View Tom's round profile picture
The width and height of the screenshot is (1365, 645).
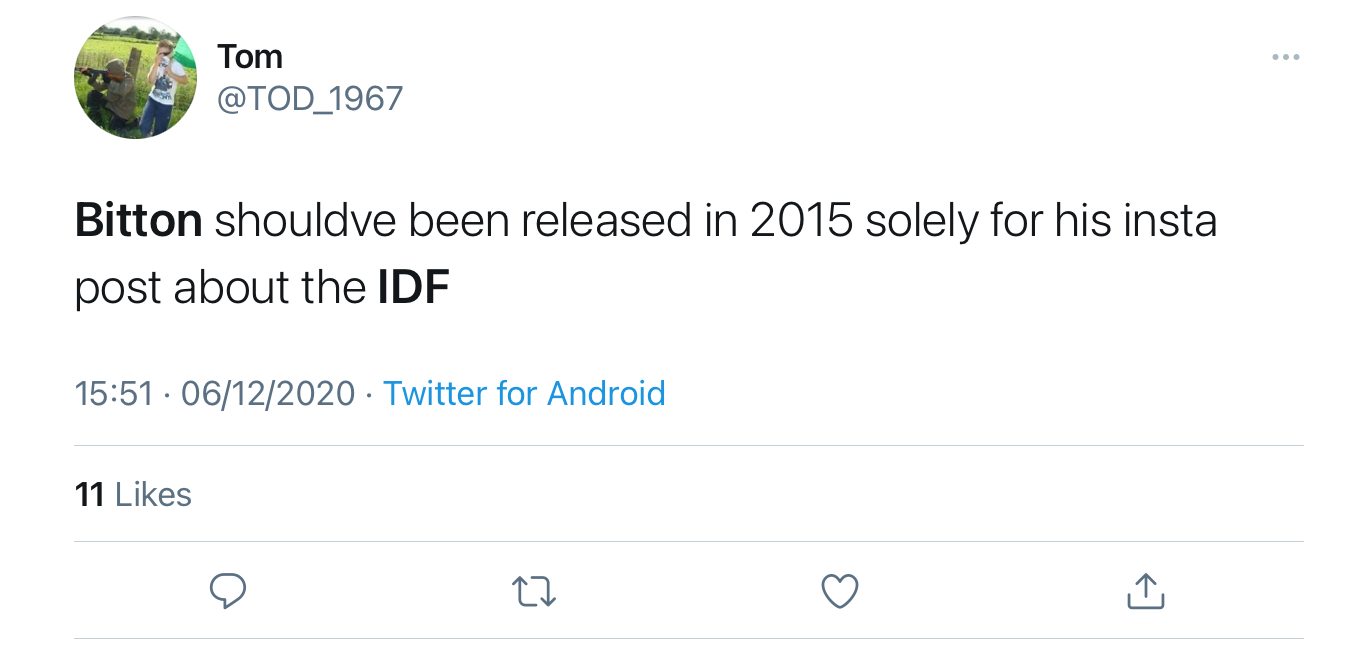click(136, 78)
